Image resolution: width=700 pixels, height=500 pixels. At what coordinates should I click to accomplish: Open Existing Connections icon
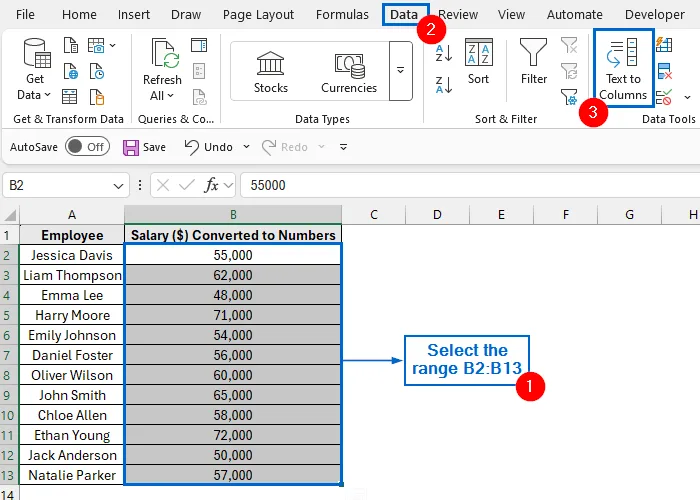(x=97, y=96)
